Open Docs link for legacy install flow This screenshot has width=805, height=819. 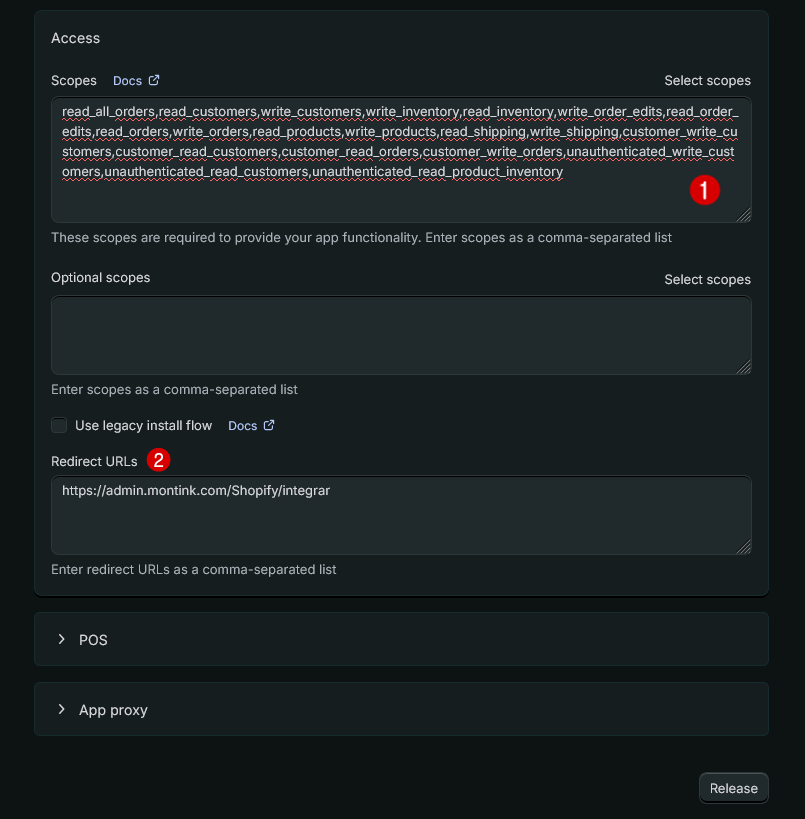tap(243, 425)
